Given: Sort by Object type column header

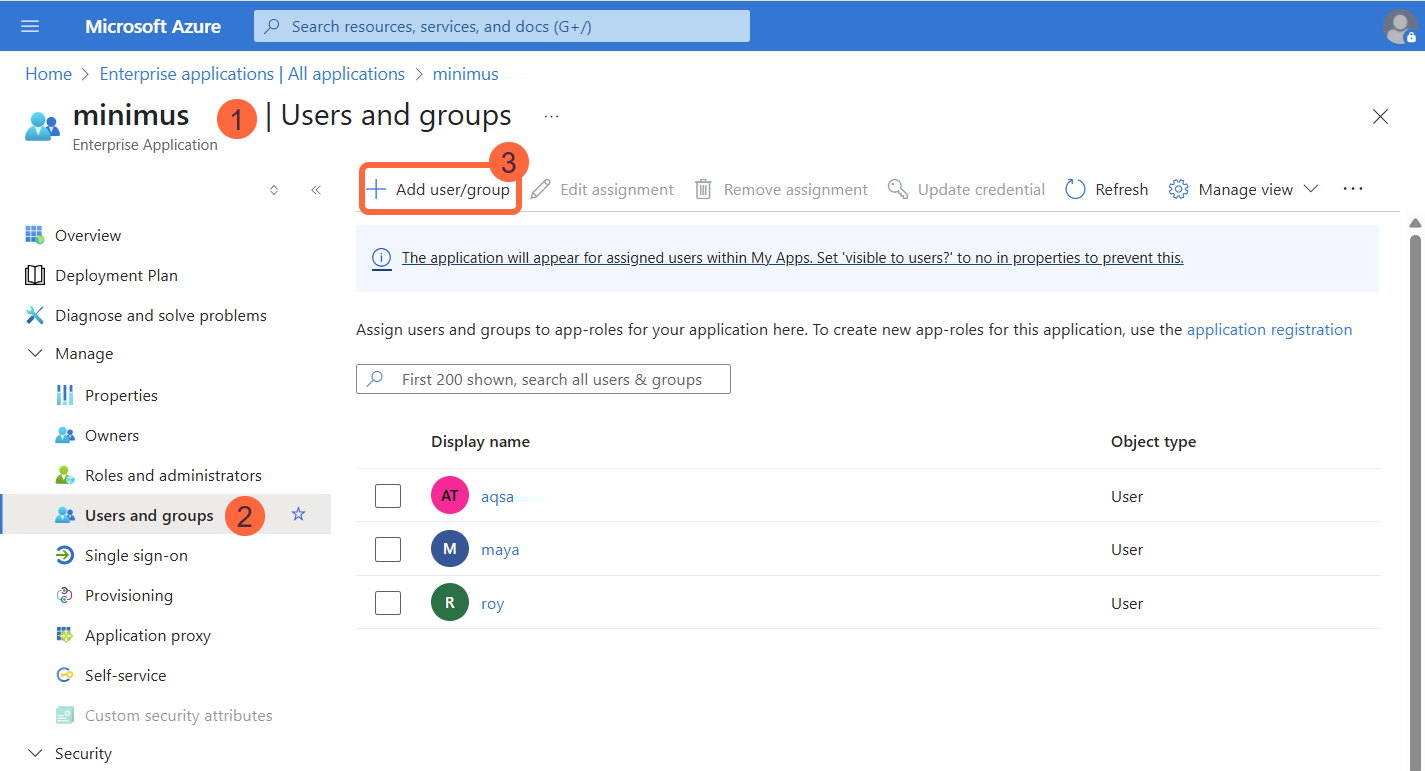Looking at the screenshot, I should tap(1153, 441).
